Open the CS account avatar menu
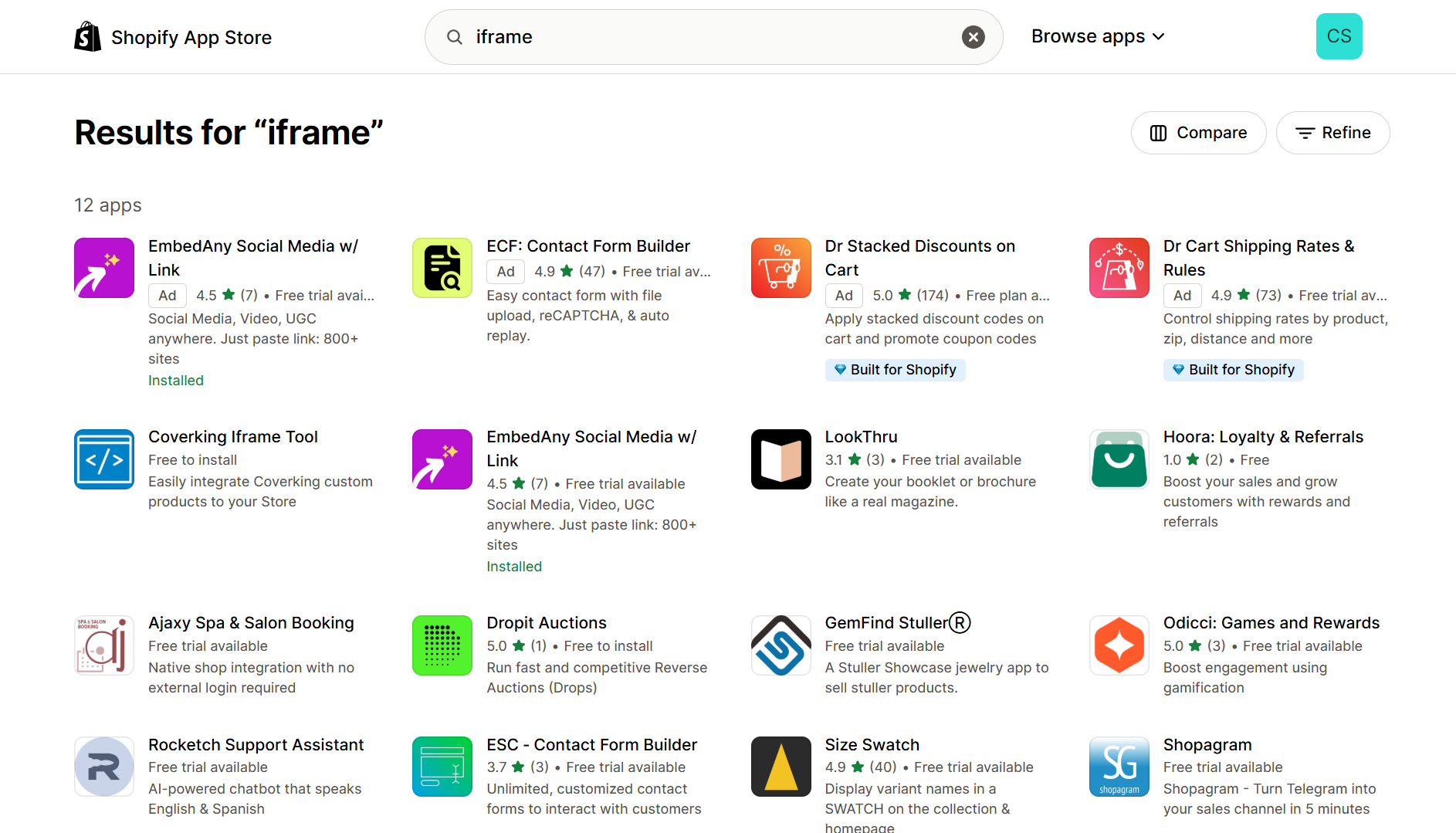Screen dimensions: 1456x833 [1339, 36]
